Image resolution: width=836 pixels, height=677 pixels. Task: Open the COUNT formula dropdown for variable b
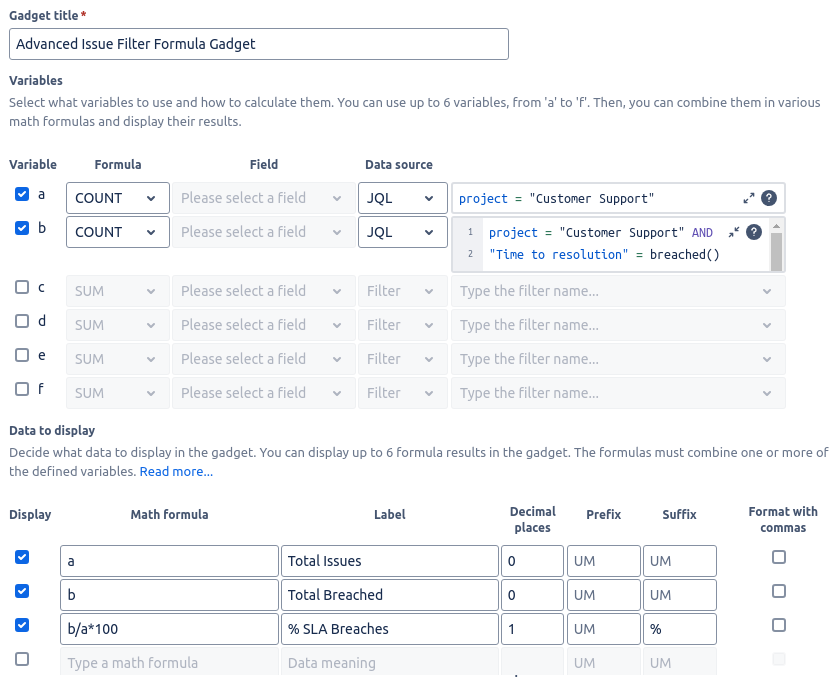pos(118,232)
